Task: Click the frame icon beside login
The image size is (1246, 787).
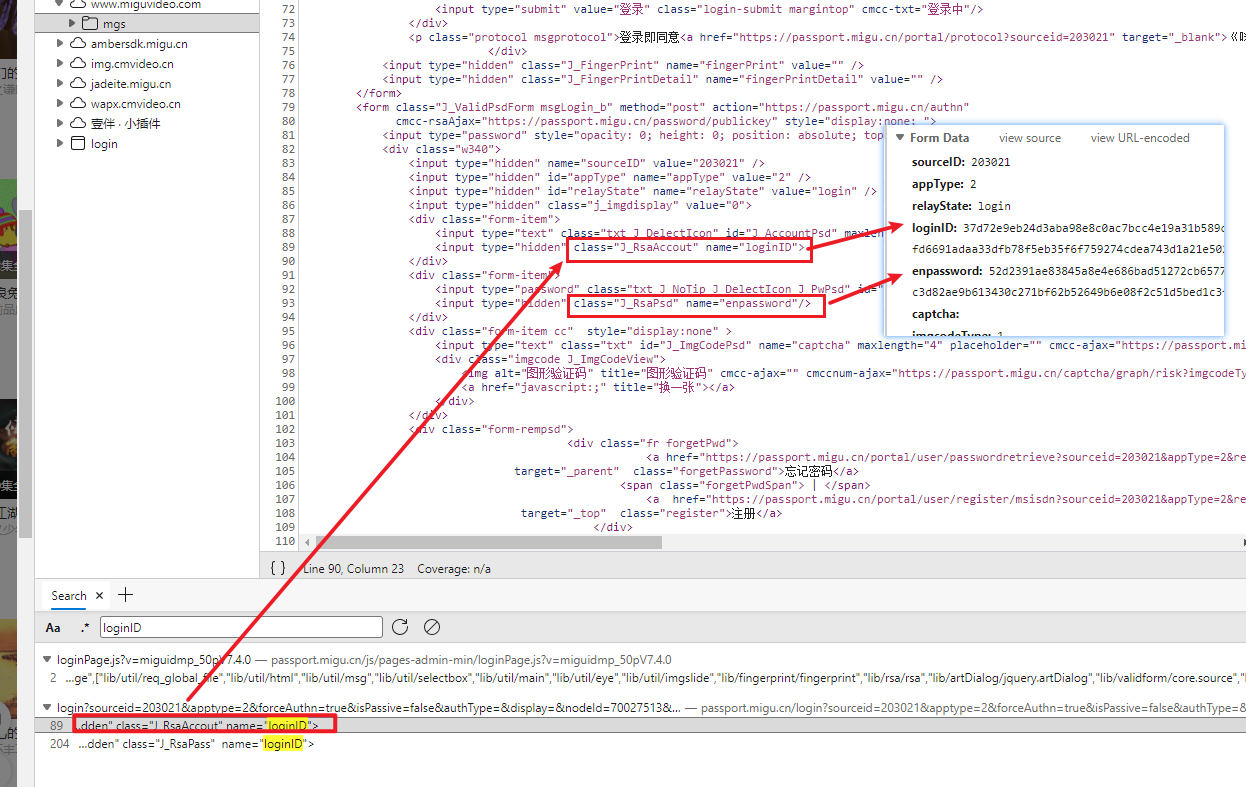Action: point(78,143)
